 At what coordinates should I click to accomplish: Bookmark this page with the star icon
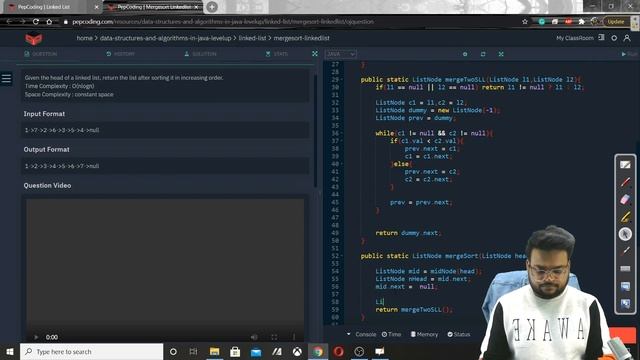click(x=525, y=22)
